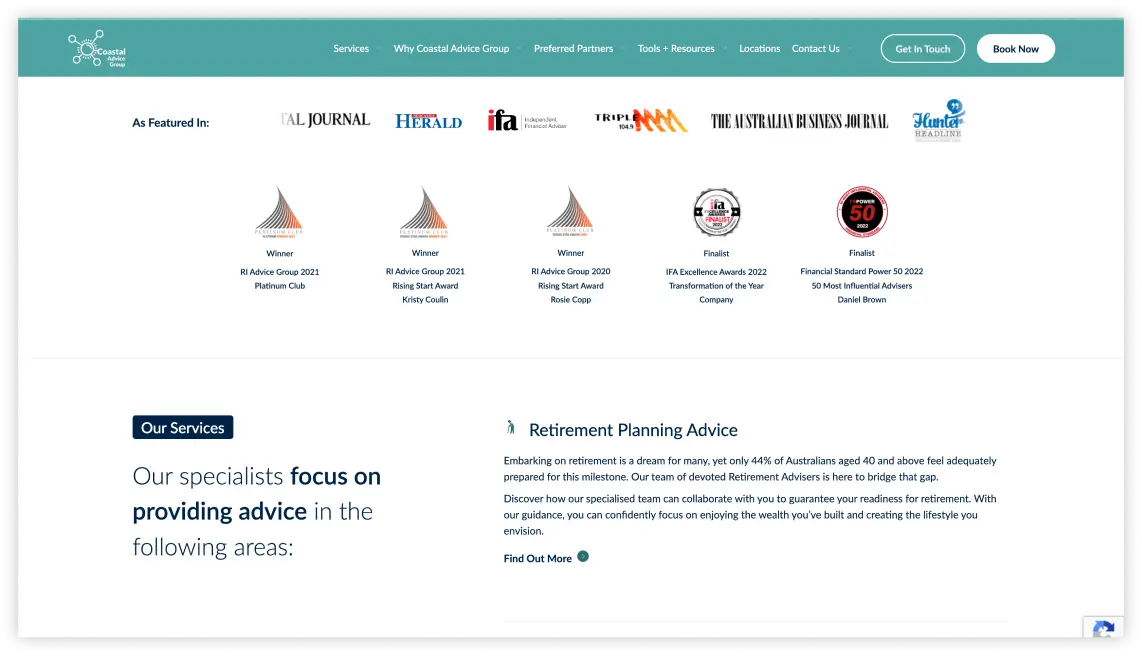Viewport: 1142px width, 656px height.
Task: Click the IFA Excellence Awards finalist badge
Action: click(716, 212)
